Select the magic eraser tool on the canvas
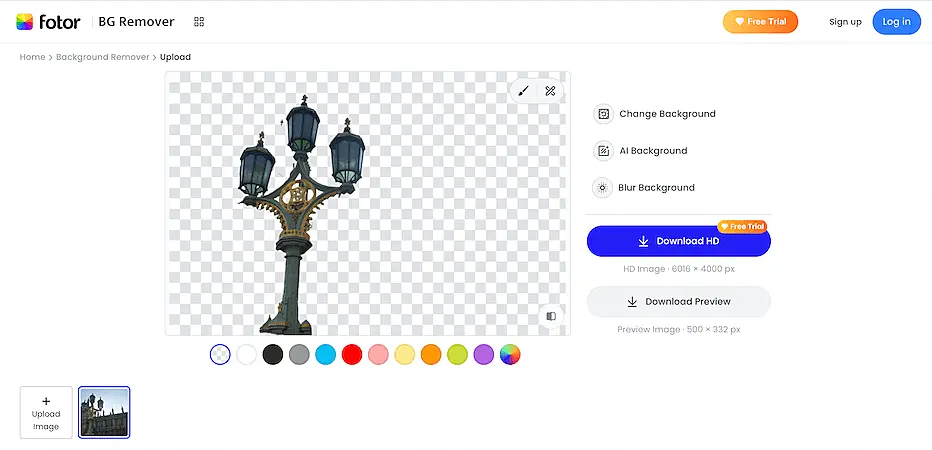Image resolution: width=932 pixels, height=450 pixels. click(550, 91)
